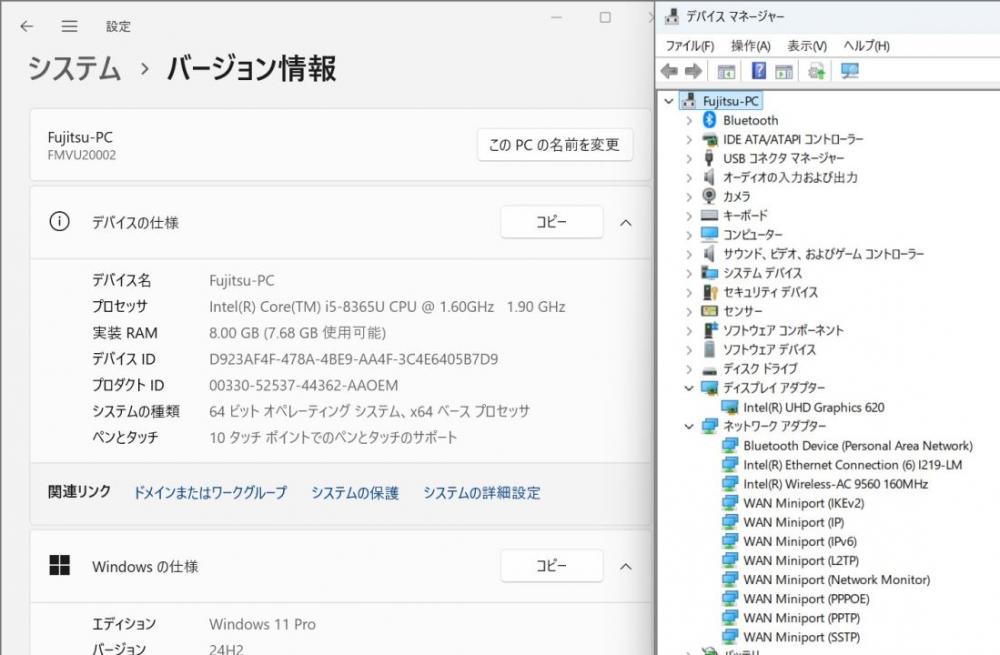
Task: Go back with the Settings back arrow
Action: click(x=26, y=26)
